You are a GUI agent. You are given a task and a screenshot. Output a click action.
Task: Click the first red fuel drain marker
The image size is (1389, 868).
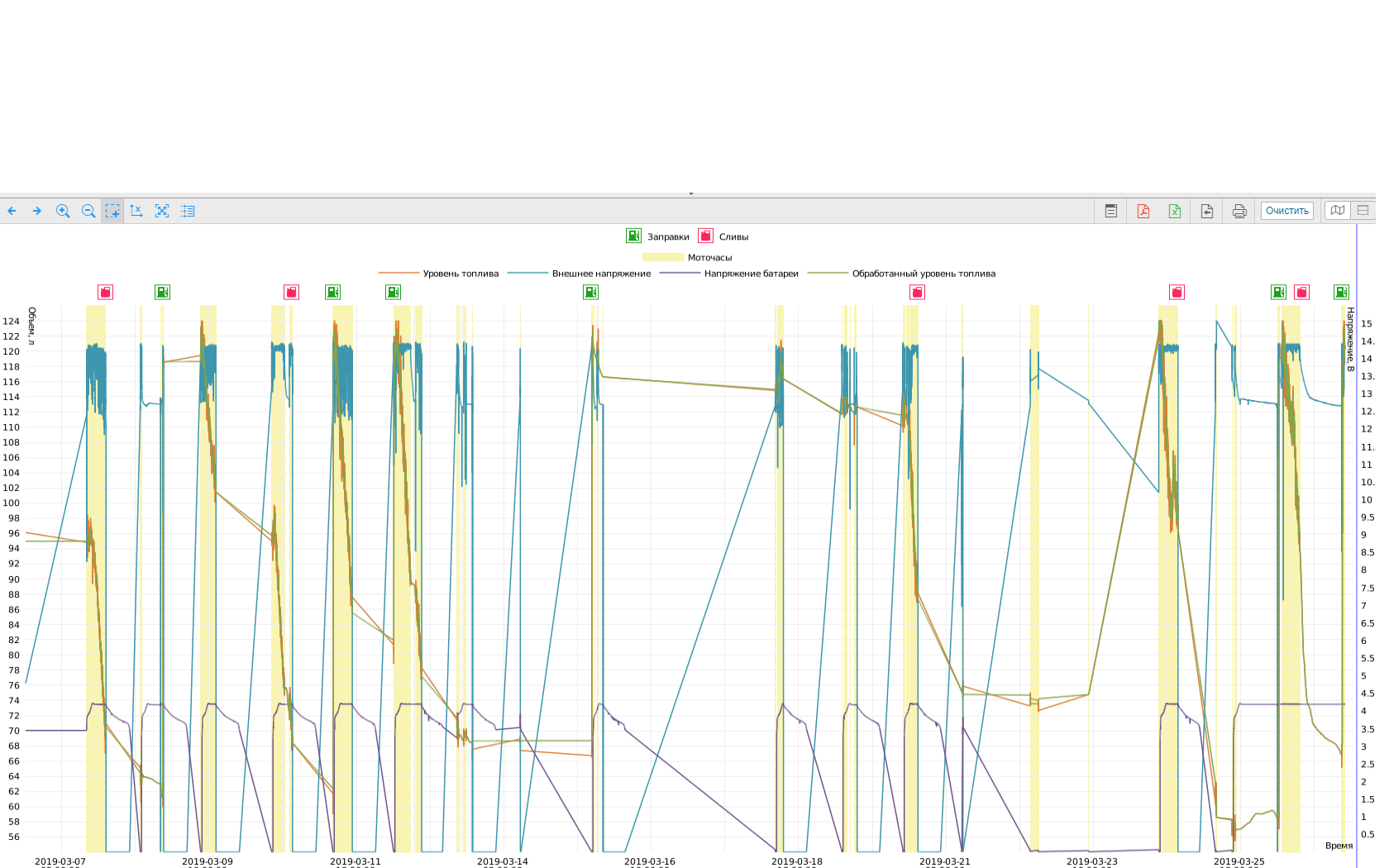pos(105,292)
